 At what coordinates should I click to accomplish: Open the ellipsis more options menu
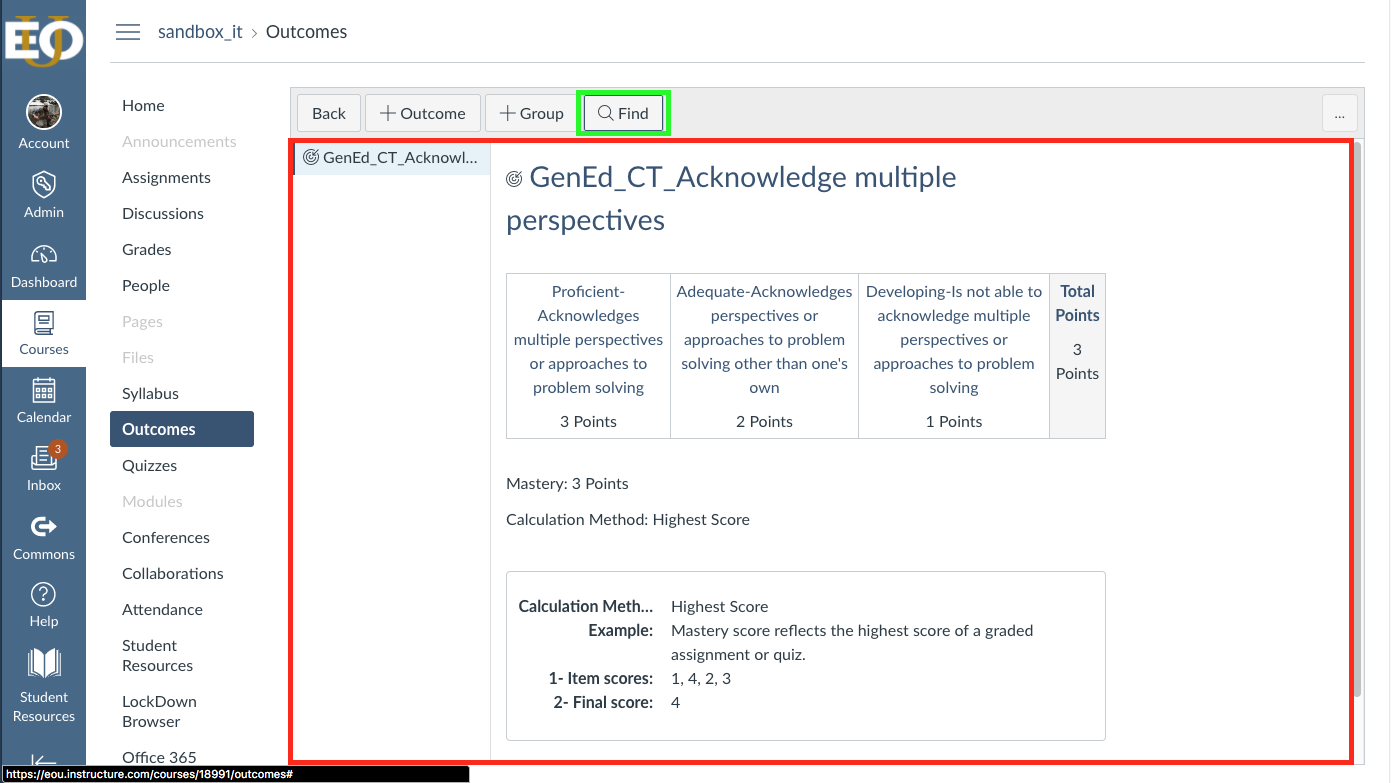coord(1340,113)
